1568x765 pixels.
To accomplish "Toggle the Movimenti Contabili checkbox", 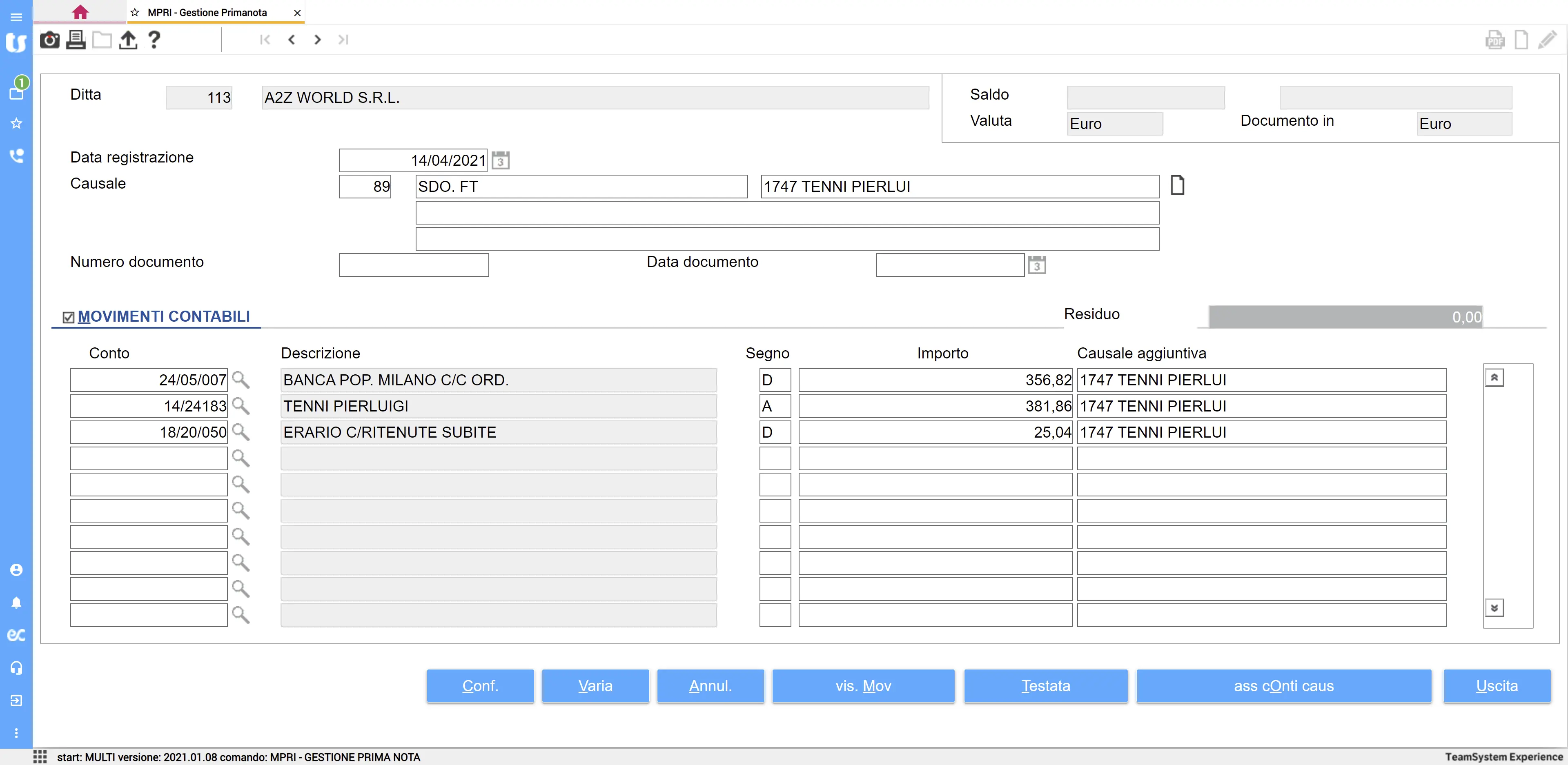I will tap(69, 317).
